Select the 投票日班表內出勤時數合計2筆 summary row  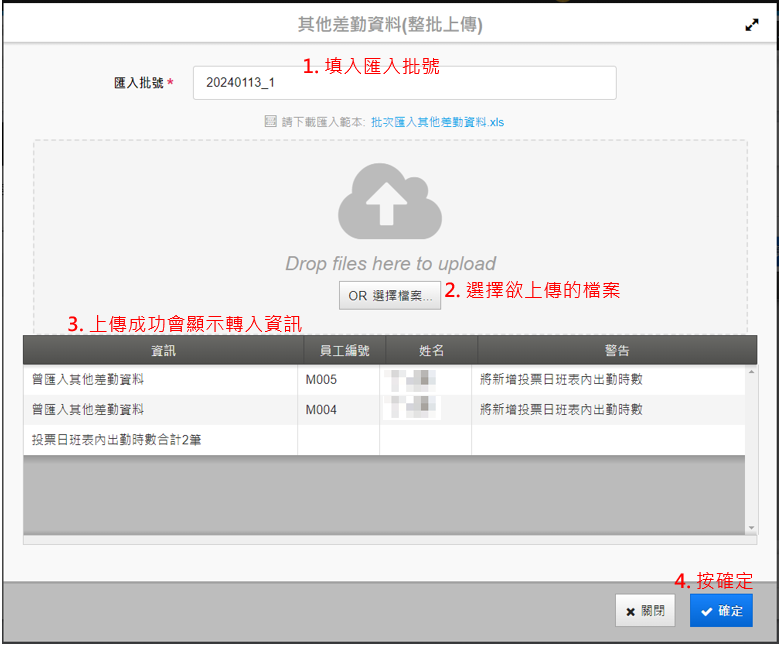click(117, 440)
